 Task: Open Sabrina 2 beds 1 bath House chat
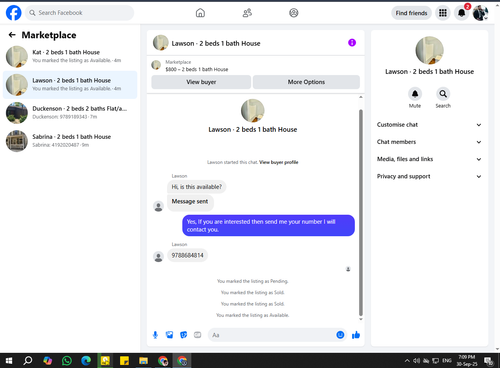tap(70, 141)
